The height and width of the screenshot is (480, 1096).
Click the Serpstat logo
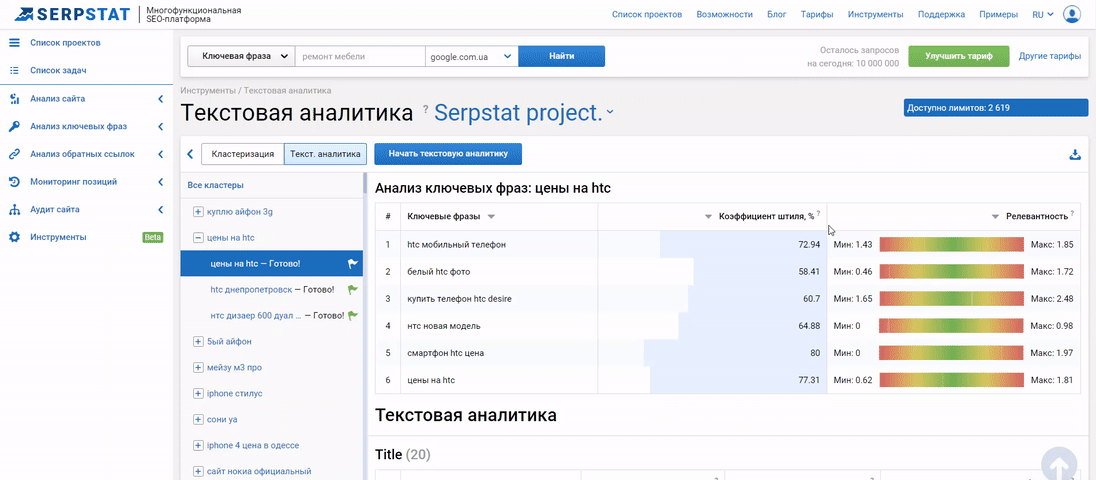coord(72,13)
